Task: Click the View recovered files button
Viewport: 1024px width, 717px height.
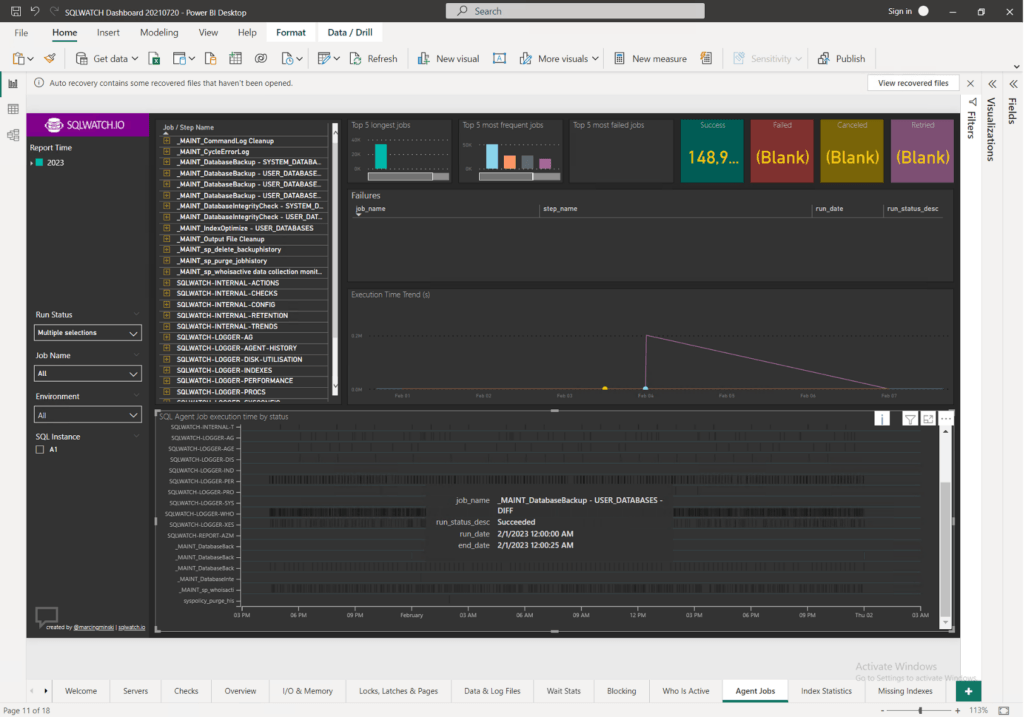Action: point(913,84)
